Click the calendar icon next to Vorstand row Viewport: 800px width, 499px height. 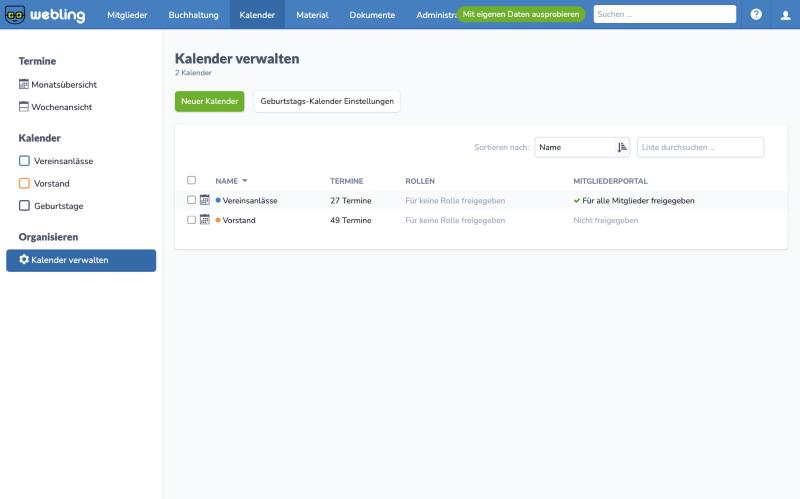205,220
